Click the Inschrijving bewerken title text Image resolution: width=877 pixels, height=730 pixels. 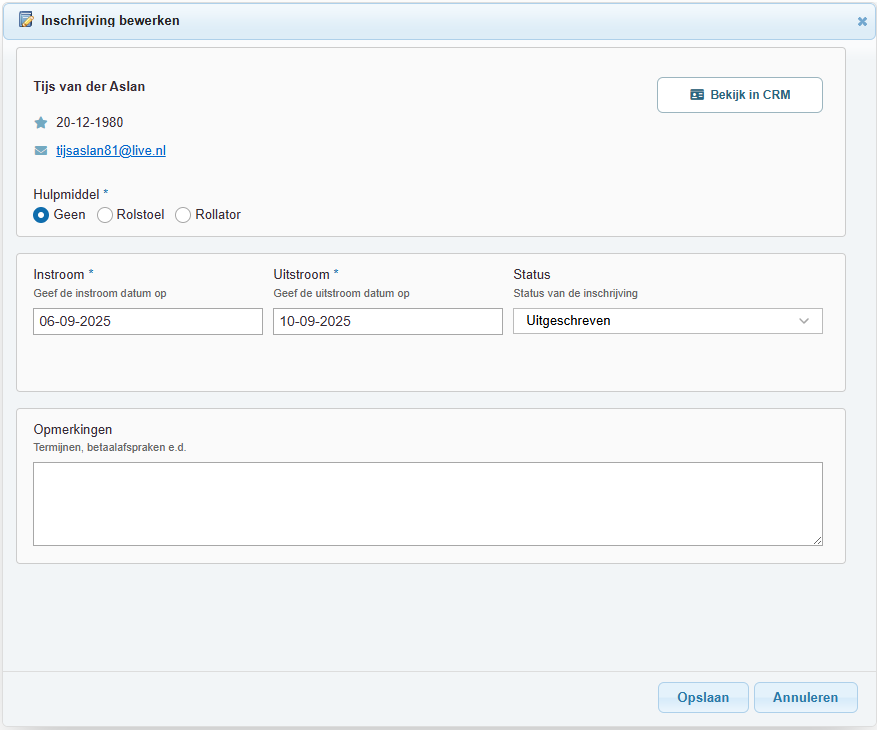coord(110,21)
